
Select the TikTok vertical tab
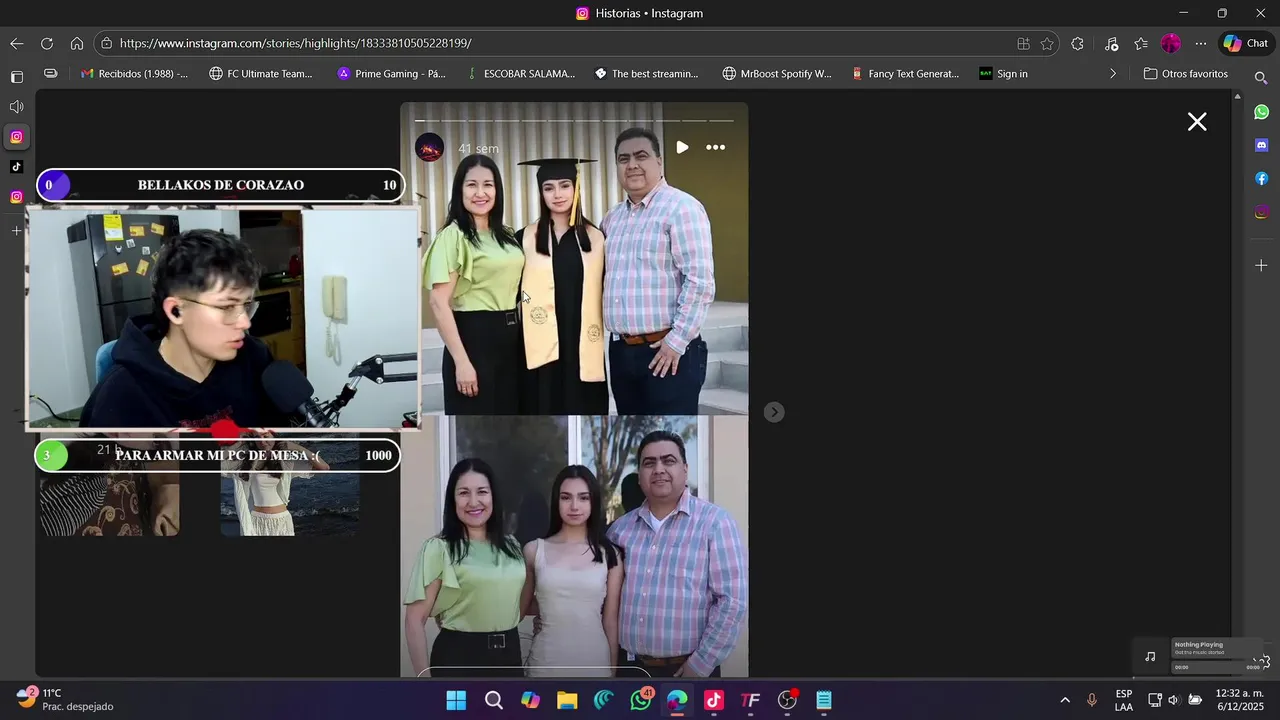[16, 167]
